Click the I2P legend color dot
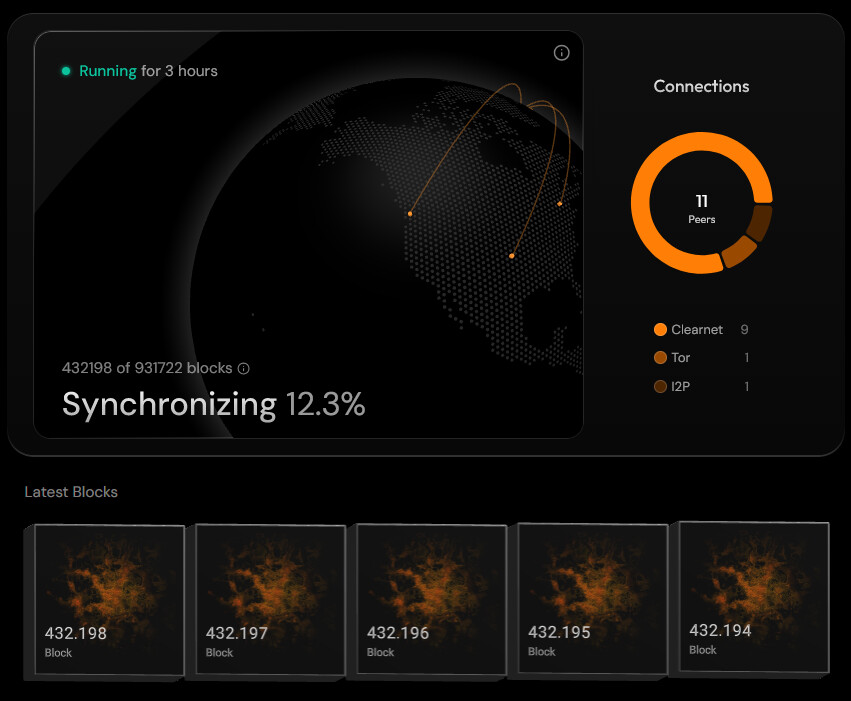This screenshot has height=701, width=851. (x=660, y=386)
